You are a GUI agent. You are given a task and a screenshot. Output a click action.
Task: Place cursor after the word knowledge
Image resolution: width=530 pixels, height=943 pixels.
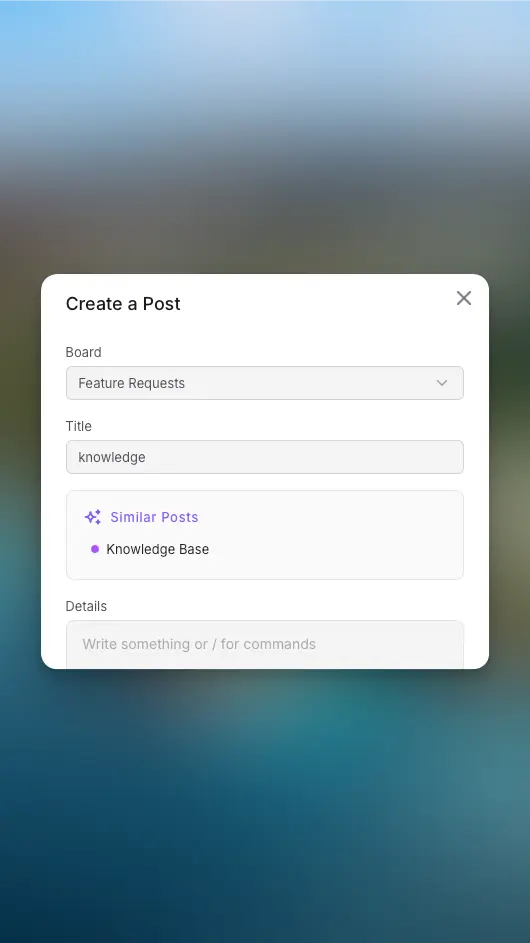146,457
